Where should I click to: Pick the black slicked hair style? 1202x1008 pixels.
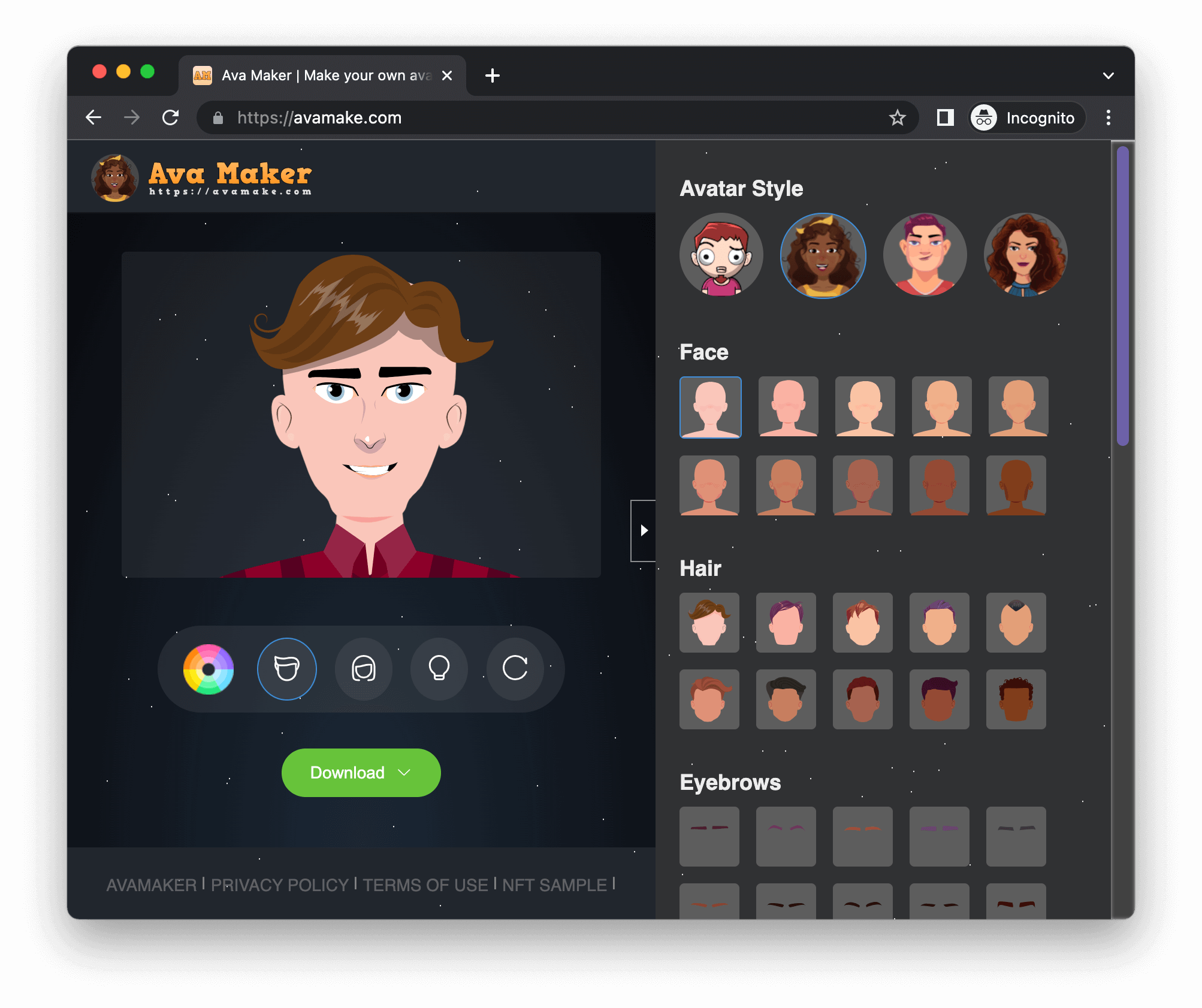[786, 699]
